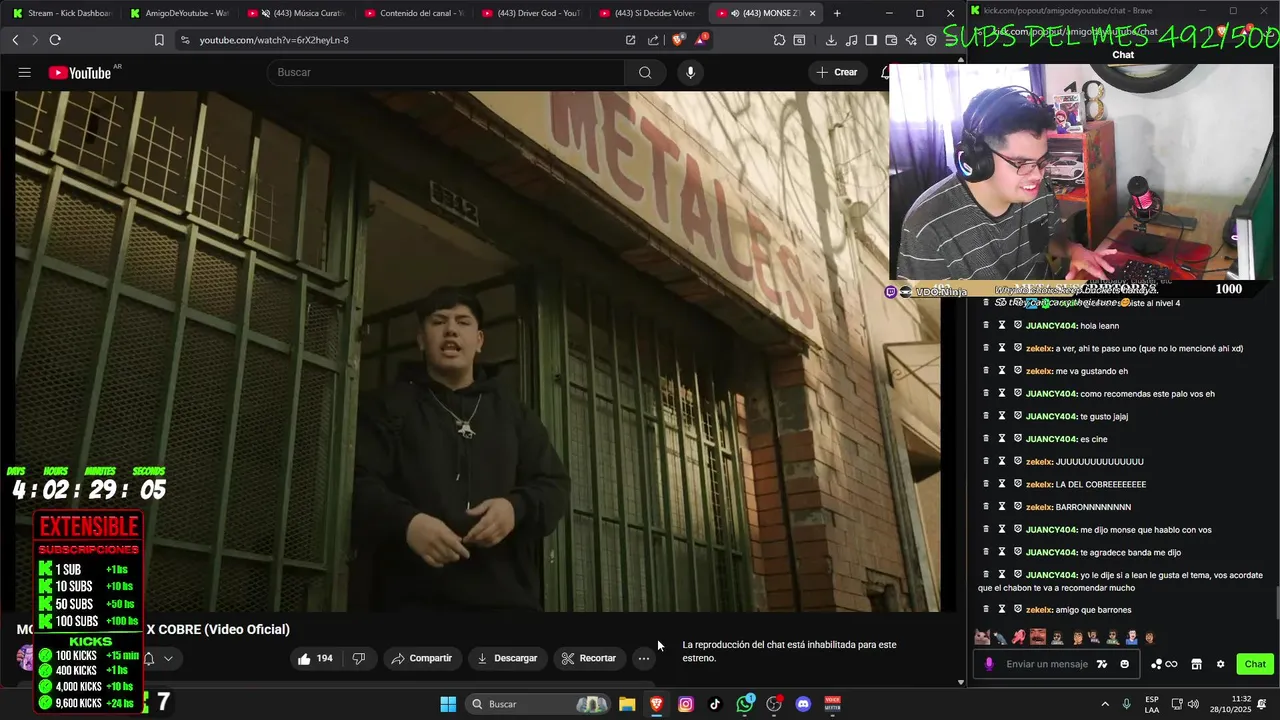Click Descargar download button
The height and width of the screenshot is (720, 1280).
pyautogui.click(x=507, y=658)
